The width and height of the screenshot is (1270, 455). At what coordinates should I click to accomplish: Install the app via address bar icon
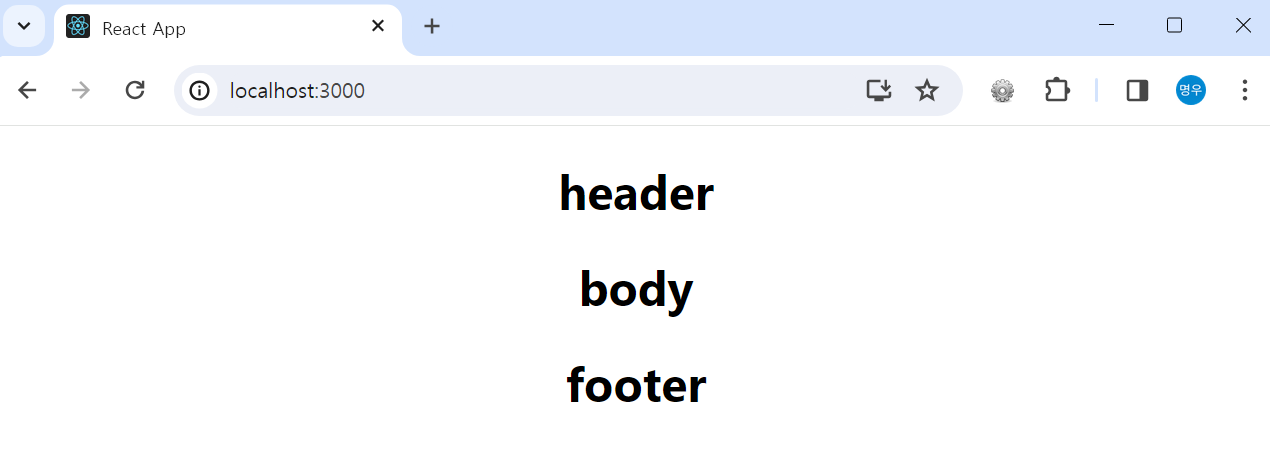click(x=878, y=91)
